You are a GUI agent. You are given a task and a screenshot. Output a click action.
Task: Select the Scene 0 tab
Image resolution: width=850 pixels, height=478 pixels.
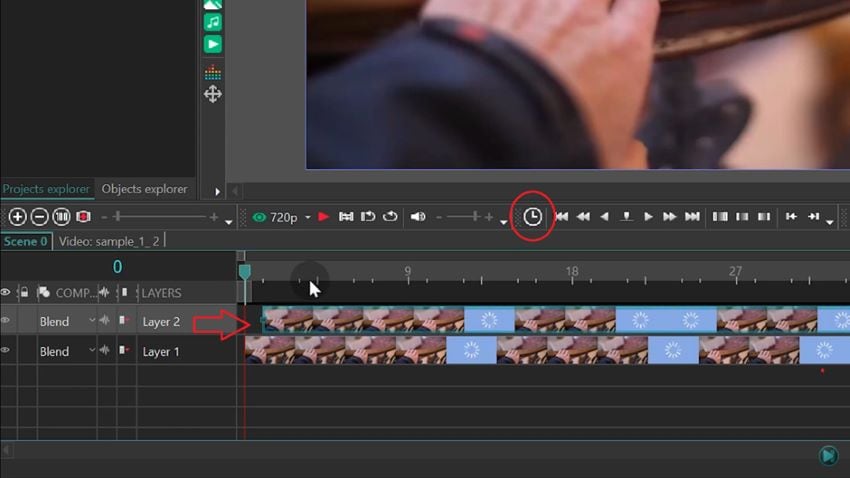click(25, 242)
